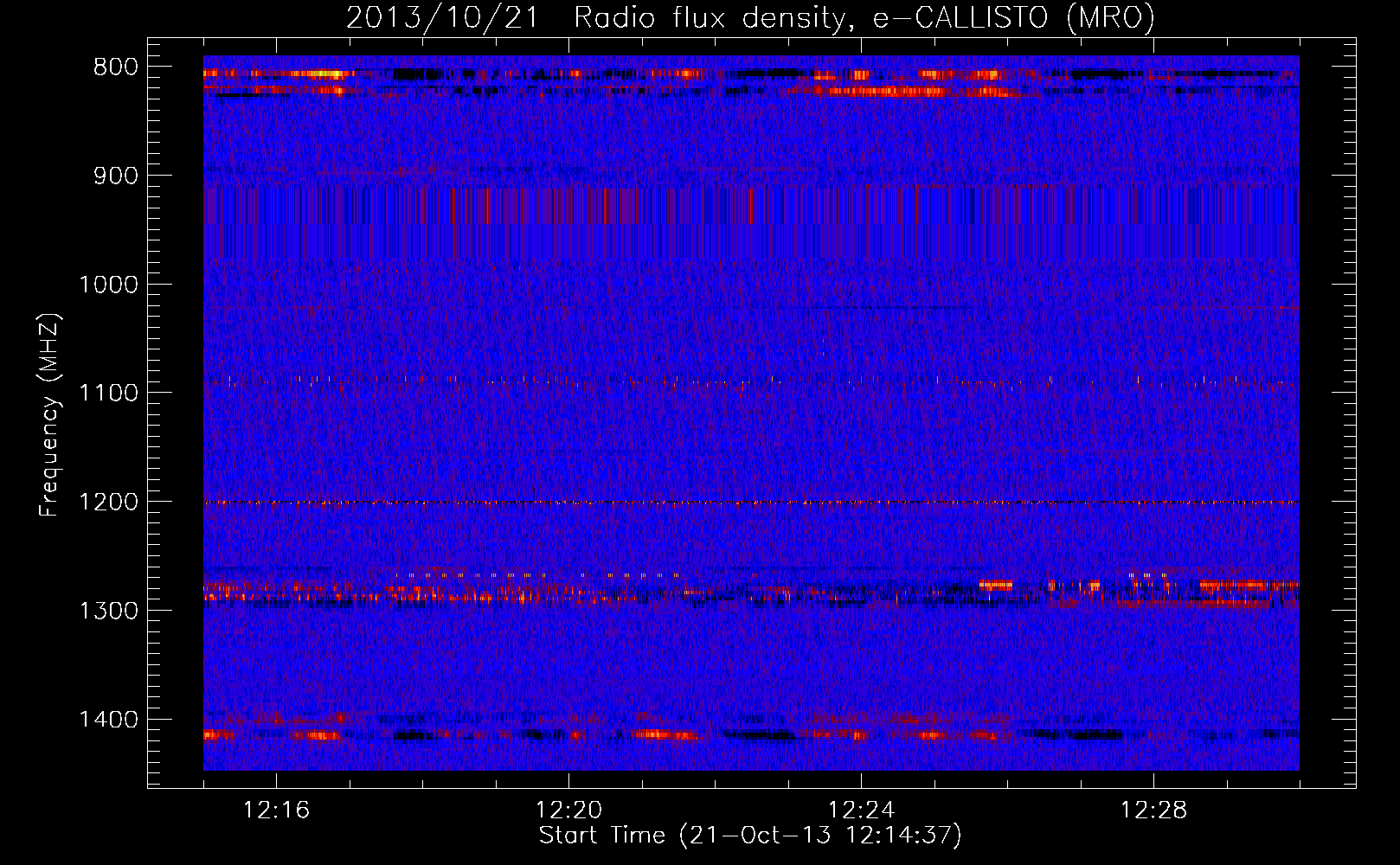Click the 12:24 time tick label
Viewport: 1400px width, 865px height.
[x=861, y=811]
